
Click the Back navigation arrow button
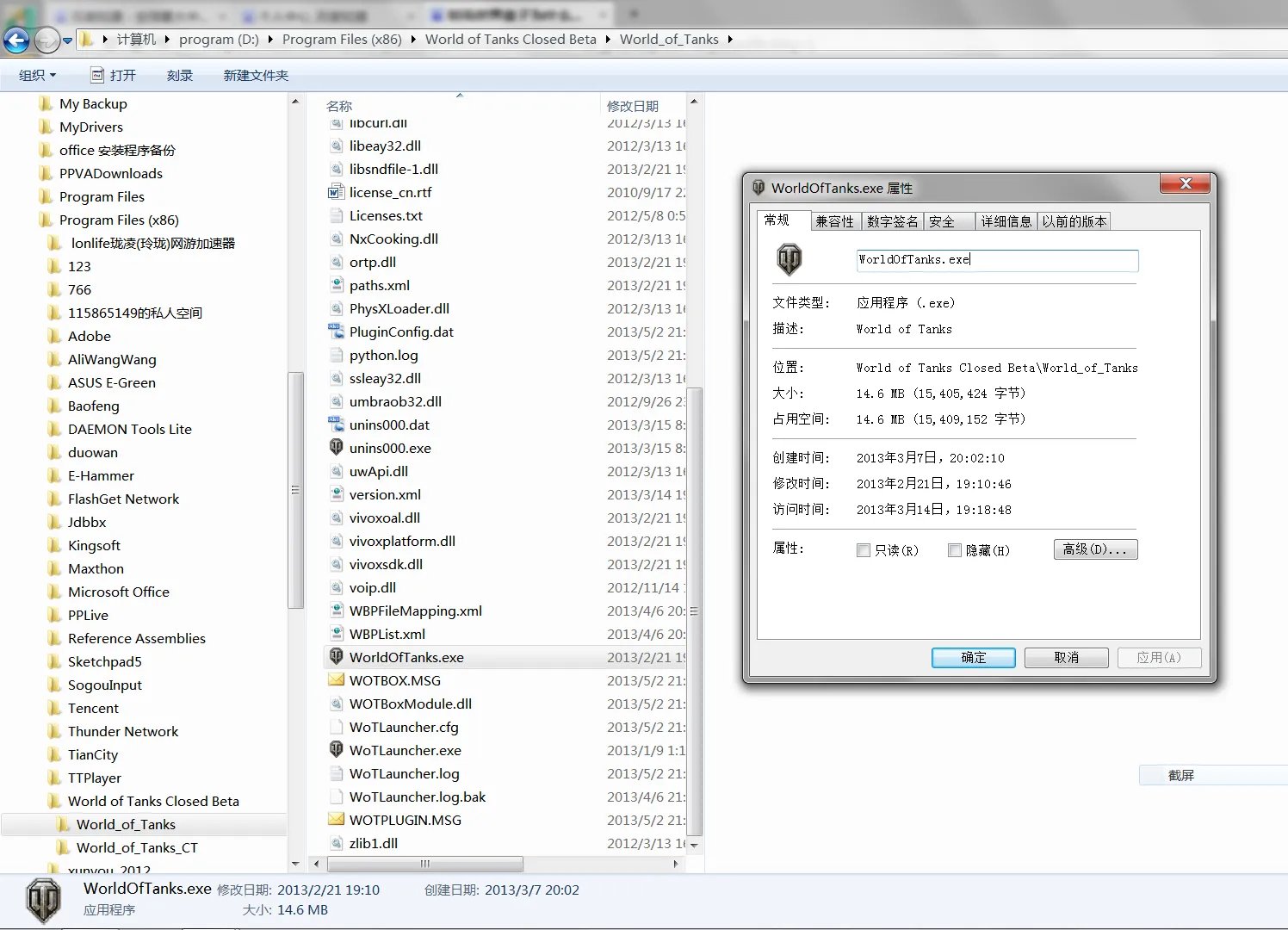16,40
